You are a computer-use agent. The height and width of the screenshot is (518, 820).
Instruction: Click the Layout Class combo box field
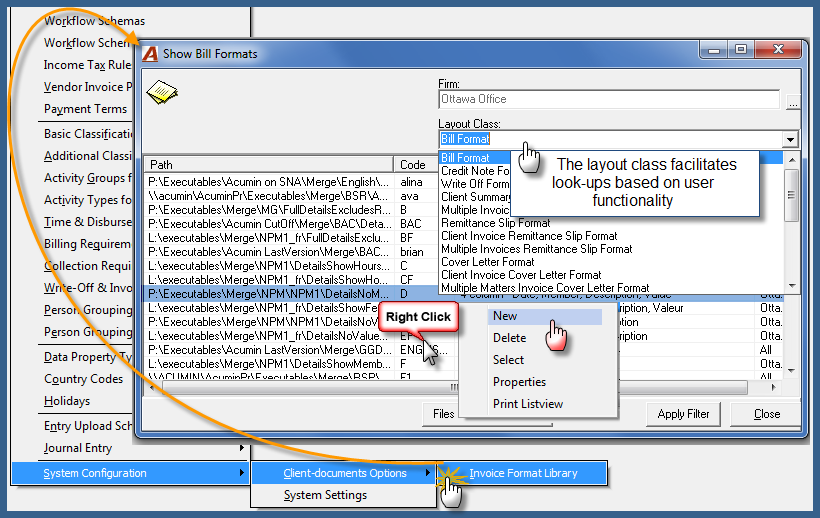point(618,139)
